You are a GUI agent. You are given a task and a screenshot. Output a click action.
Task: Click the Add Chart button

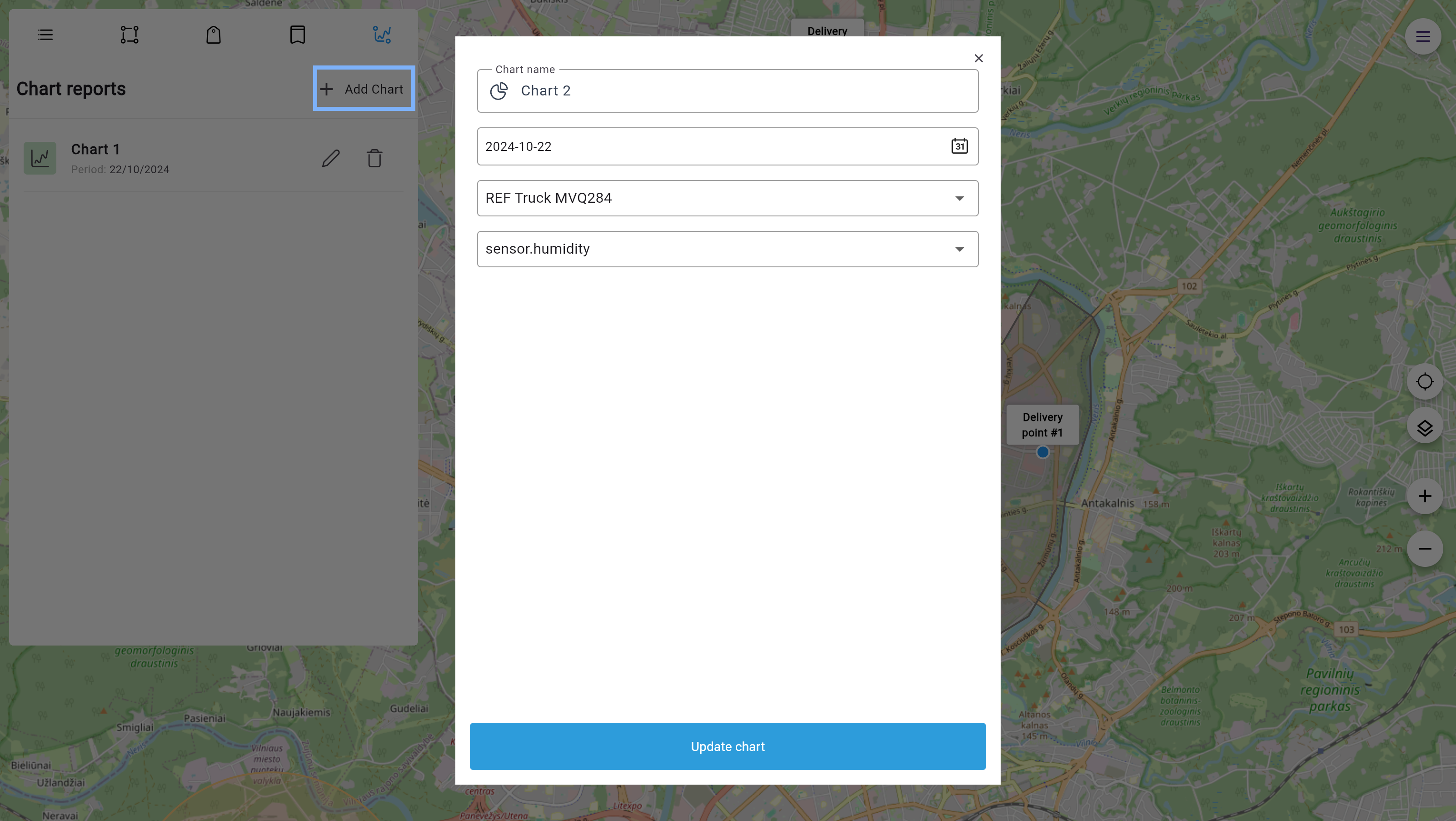coord(363,88)
